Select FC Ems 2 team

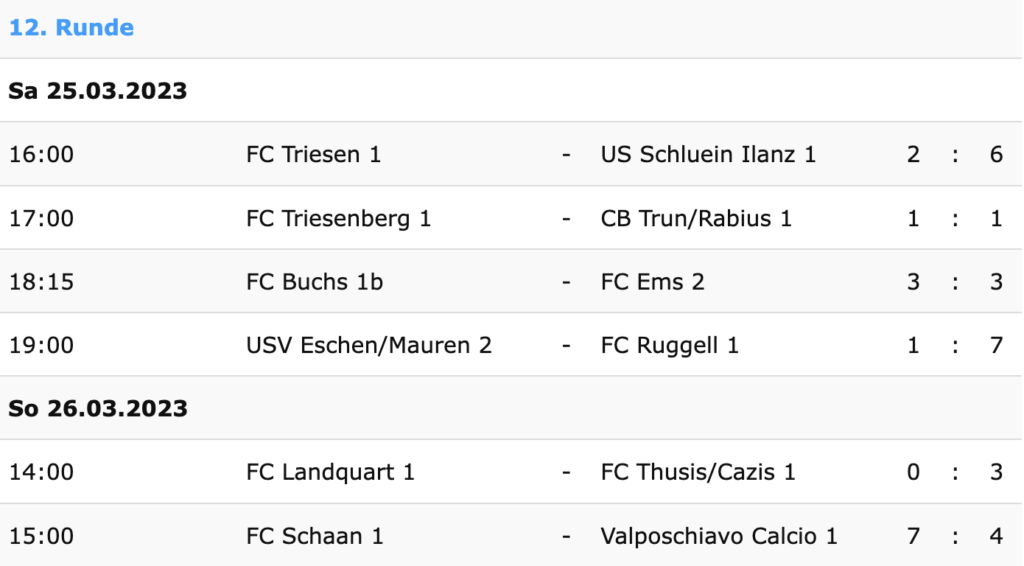click(x=652, y=282)
